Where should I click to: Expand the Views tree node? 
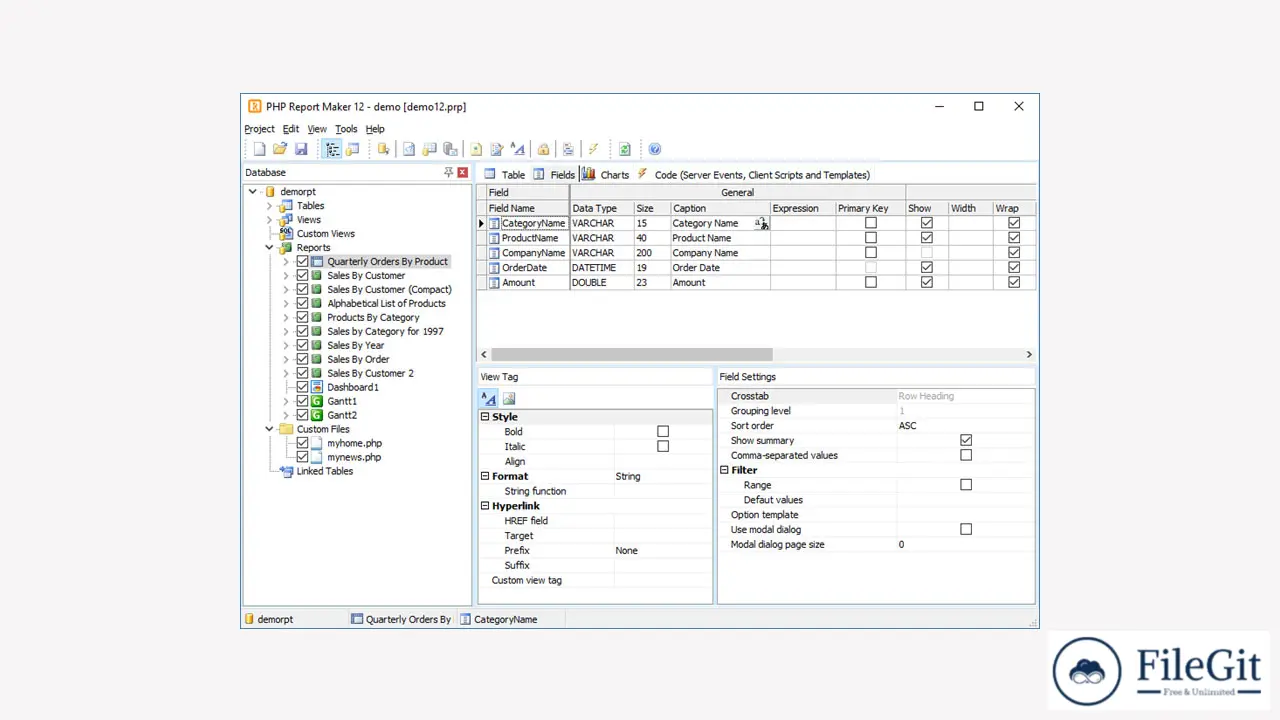[x=269, y=220]
